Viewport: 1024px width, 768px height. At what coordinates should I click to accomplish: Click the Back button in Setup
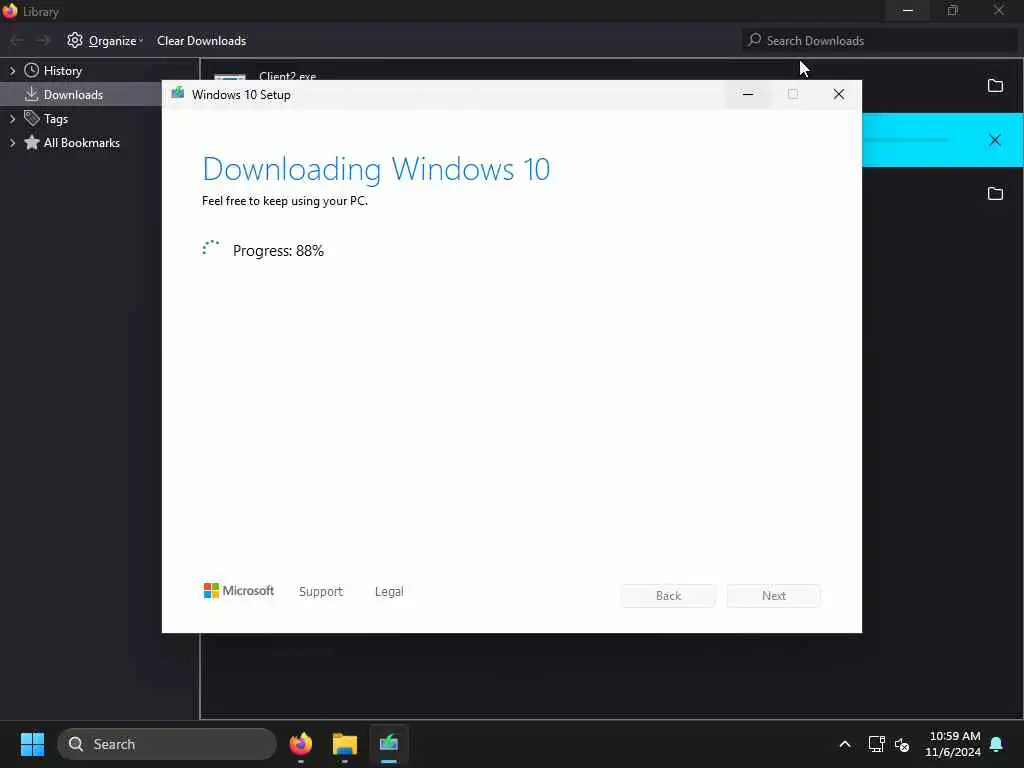click(668, 596)
